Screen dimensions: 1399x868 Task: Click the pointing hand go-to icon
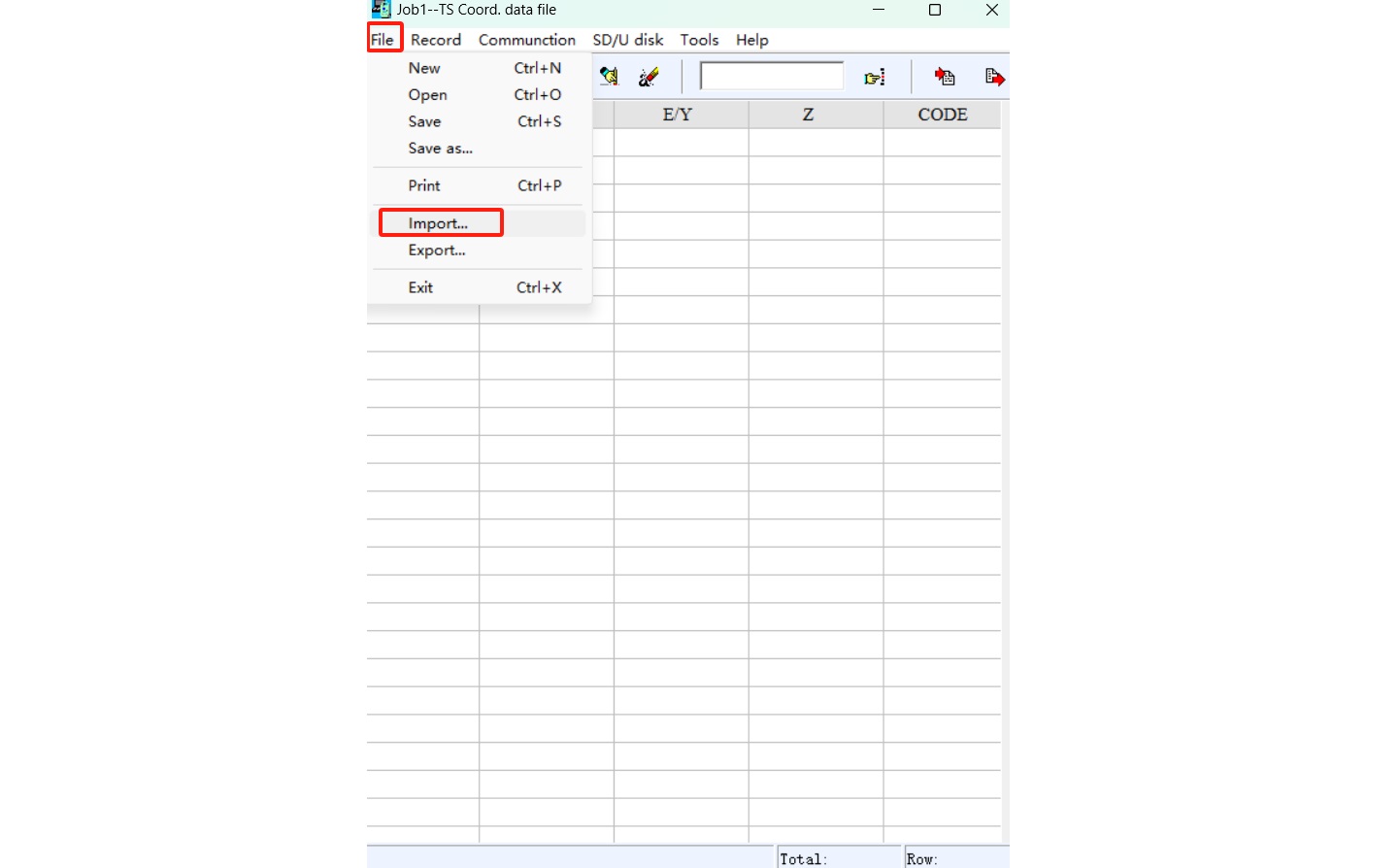coord(875,77)
